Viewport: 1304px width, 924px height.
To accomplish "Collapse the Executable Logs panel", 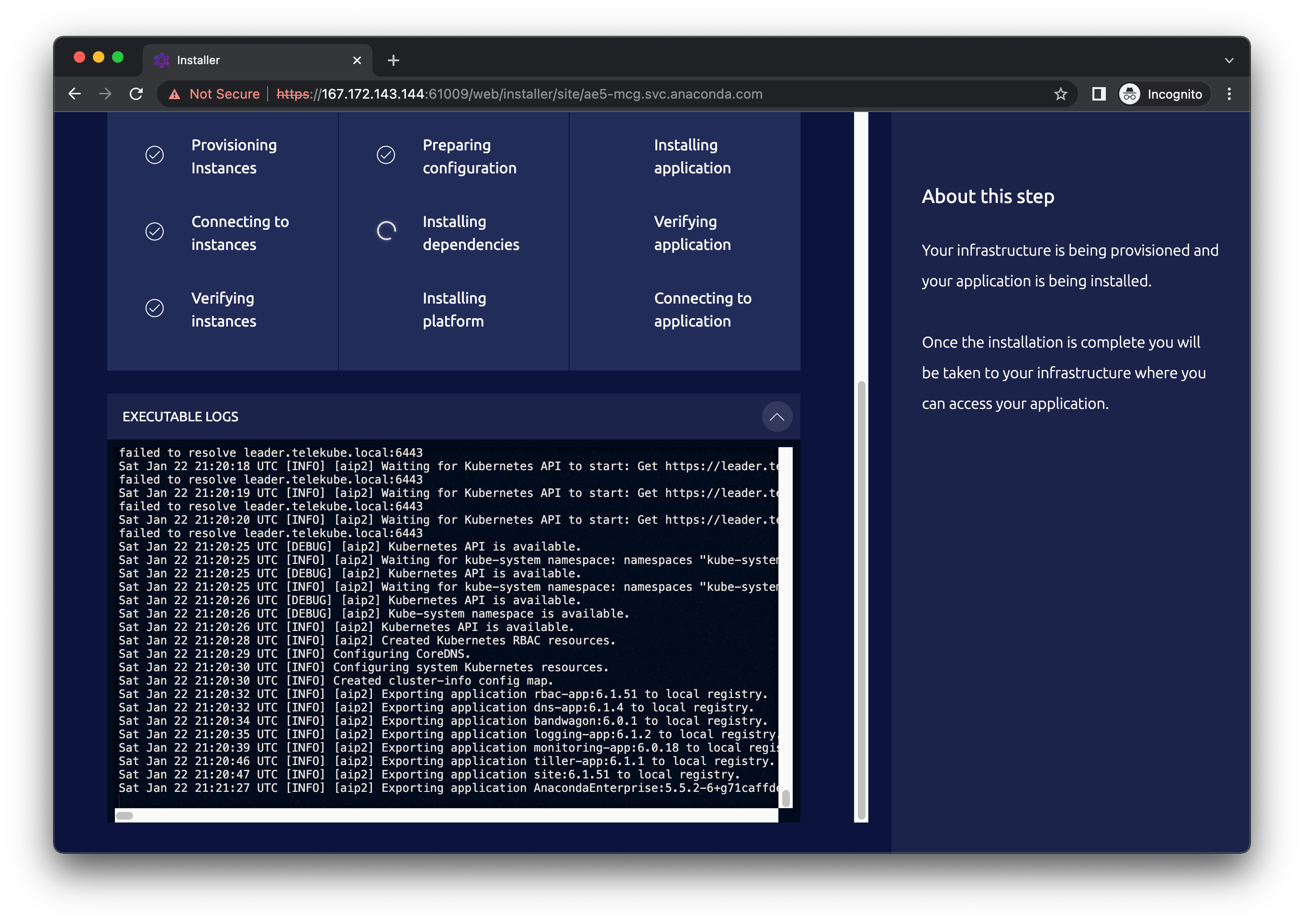I will pyautogui.click(x=776, y=417).
